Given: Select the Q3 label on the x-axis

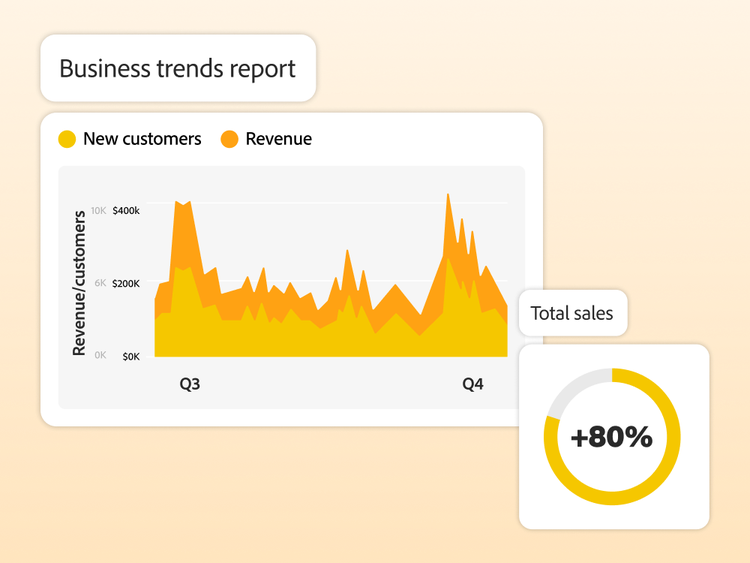Looking at the screenshot, I should pyautogui.click(x=189, y=384).
